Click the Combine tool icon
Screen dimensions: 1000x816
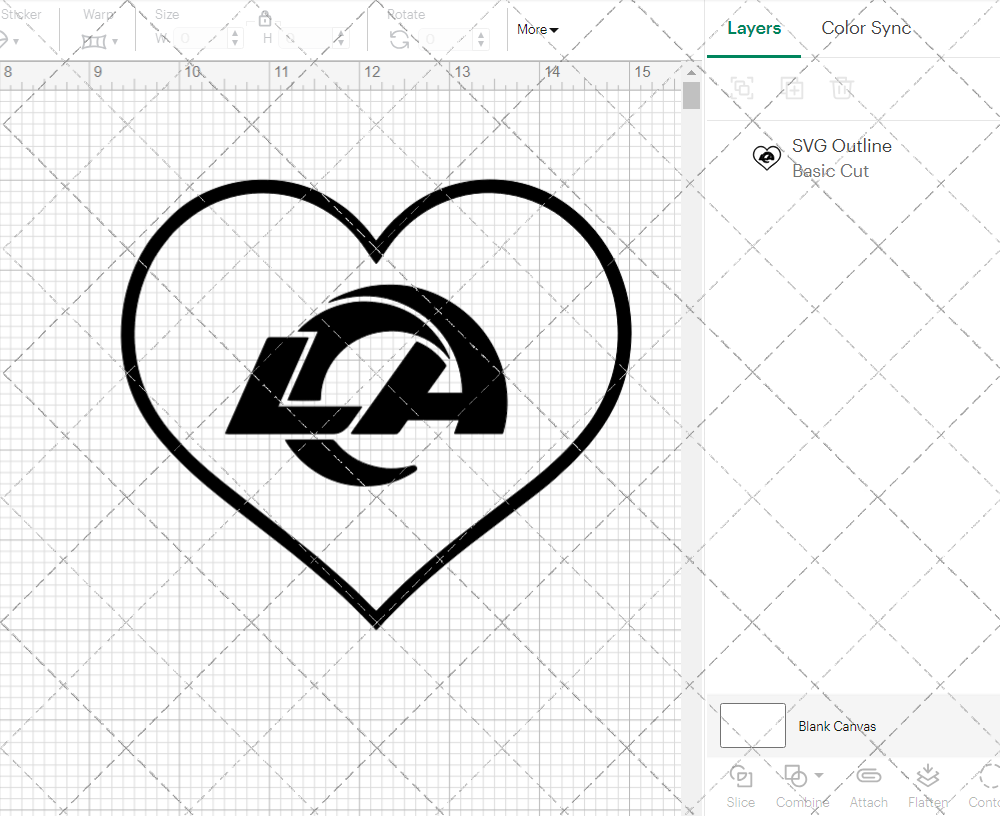tap(795, 776)
